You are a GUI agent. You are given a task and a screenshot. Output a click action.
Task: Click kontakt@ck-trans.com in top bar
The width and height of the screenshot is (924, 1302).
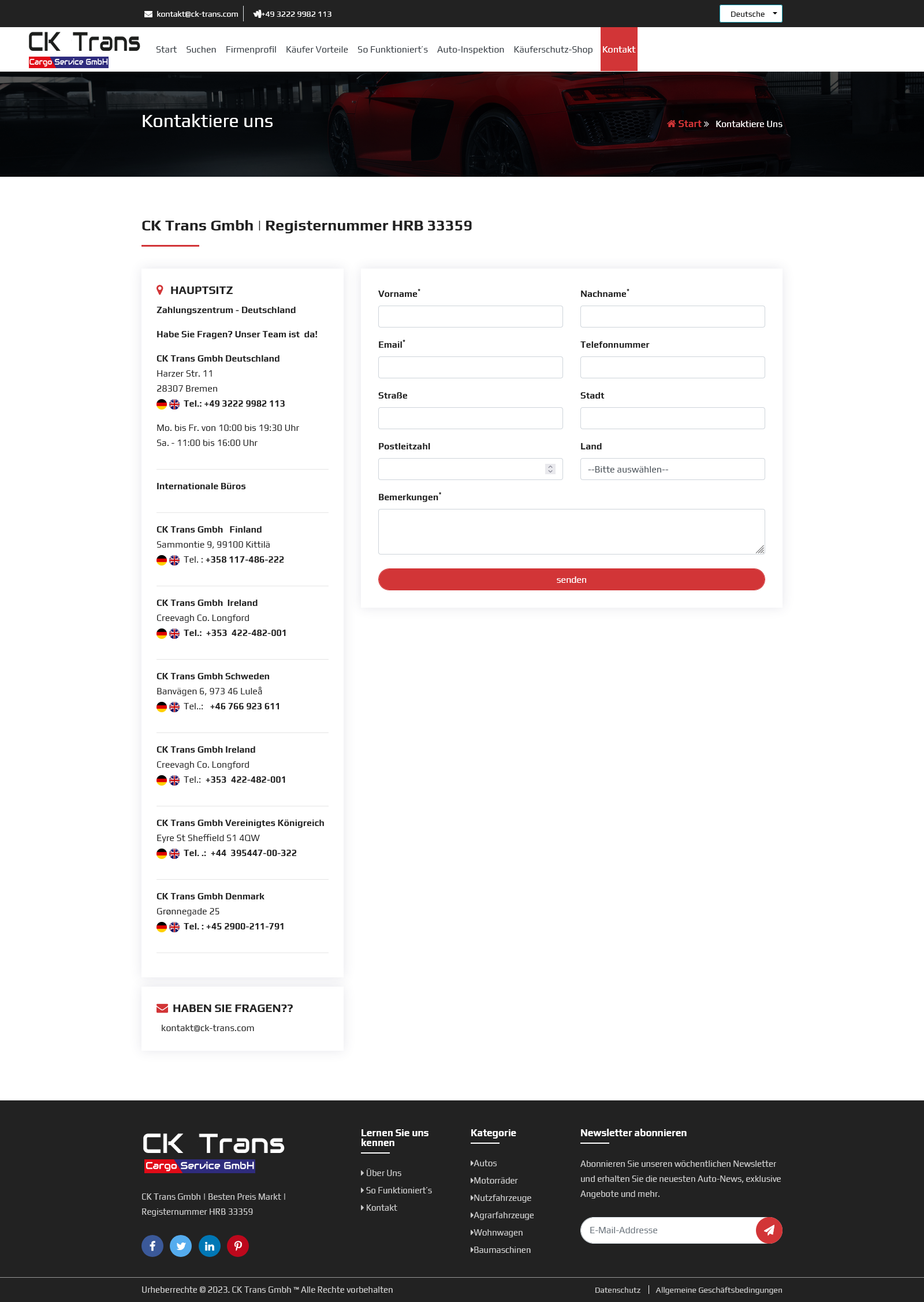pyautogui.click(x=198, y=14)
